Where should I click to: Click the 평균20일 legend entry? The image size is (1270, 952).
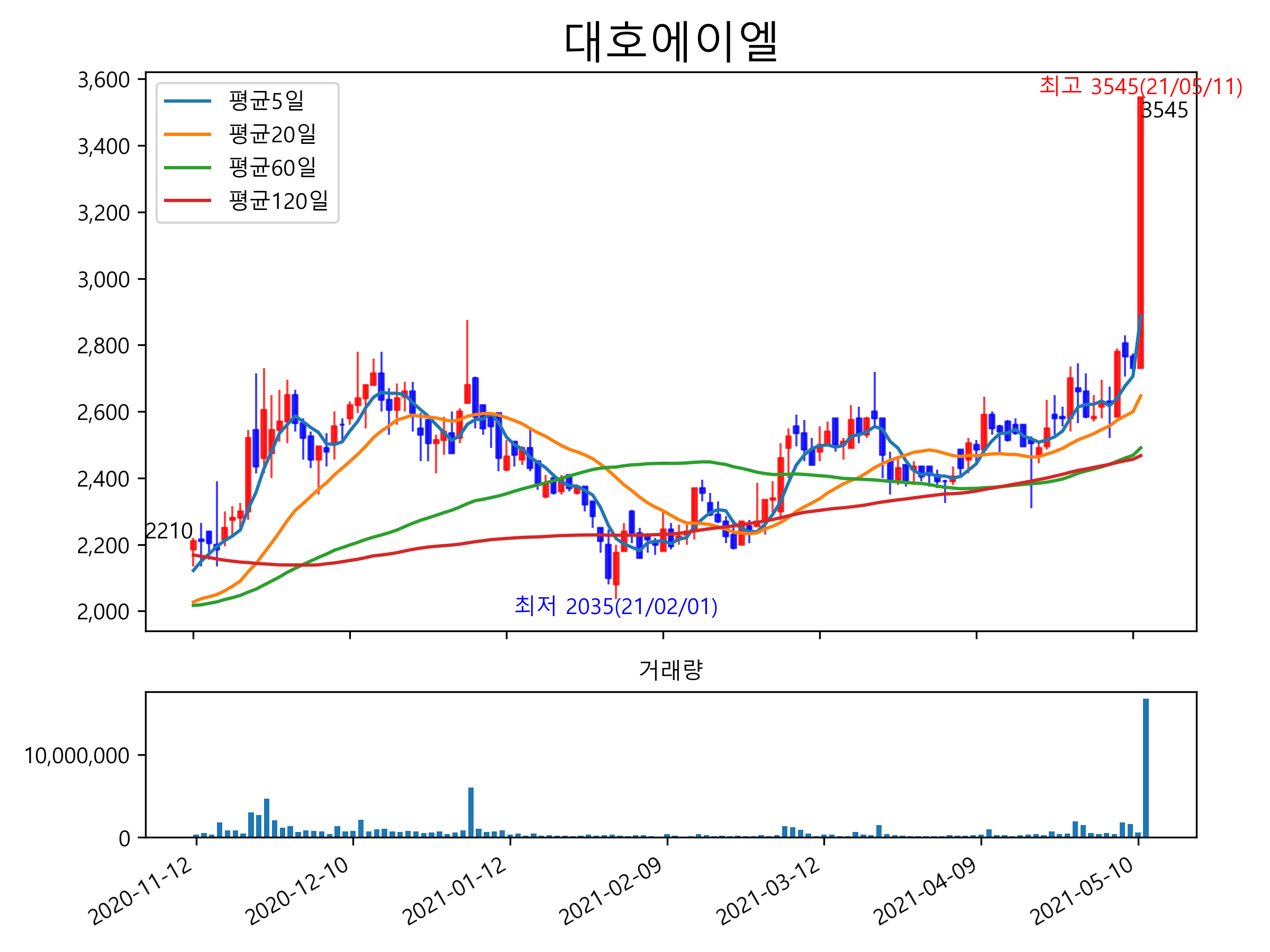pyautogui.click(x=272, y=134)
